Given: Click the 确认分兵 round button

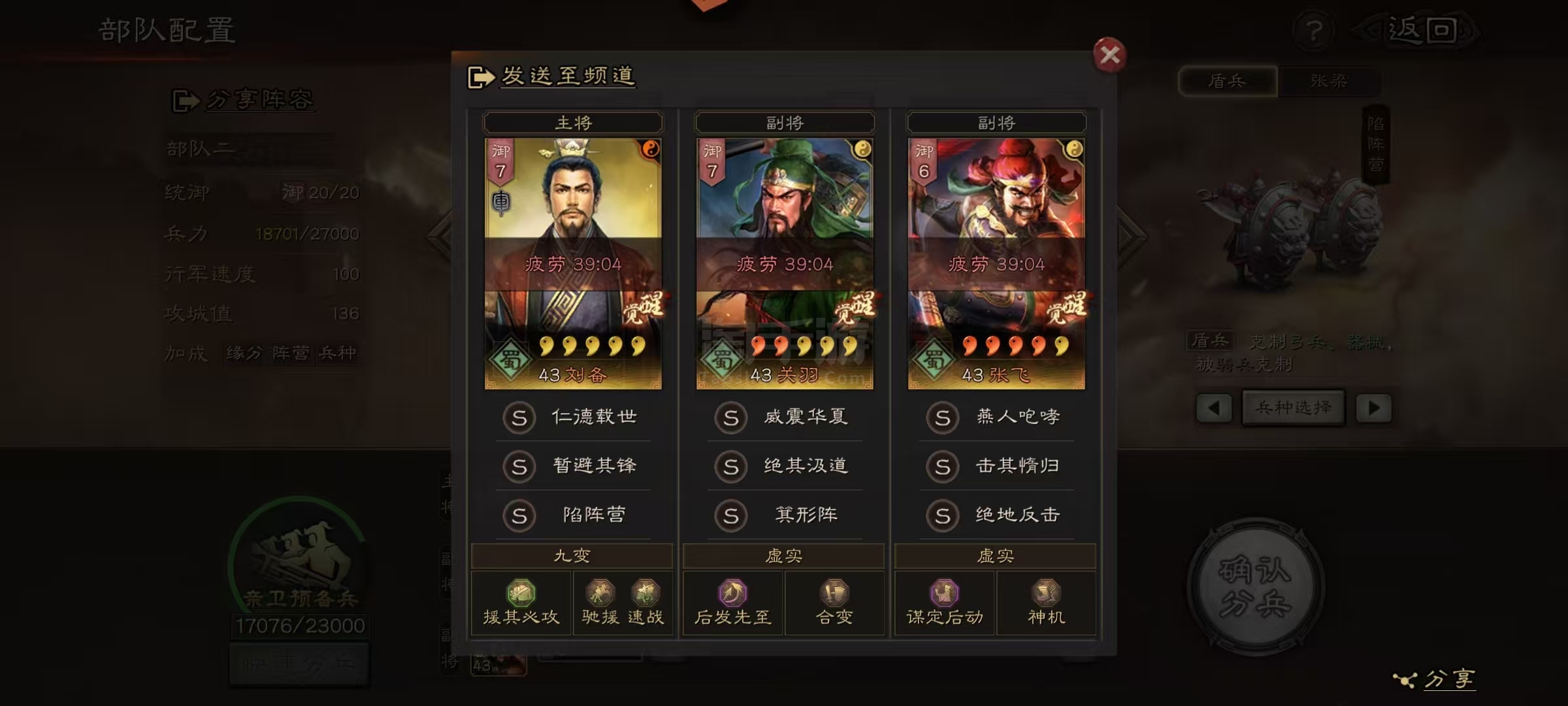Looking at the screenshot, I should click(x=1255, y=586).
